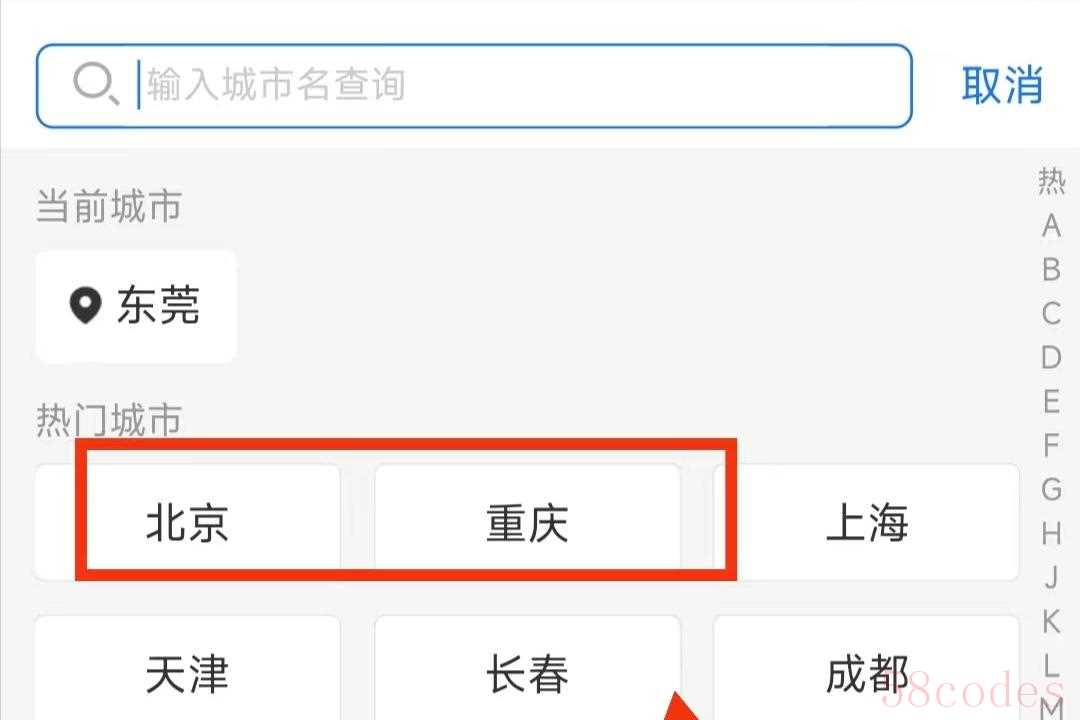Click the location pin icon beside 东莞
This screenshot has height=720, width=1080.
[x=85, y=305]
